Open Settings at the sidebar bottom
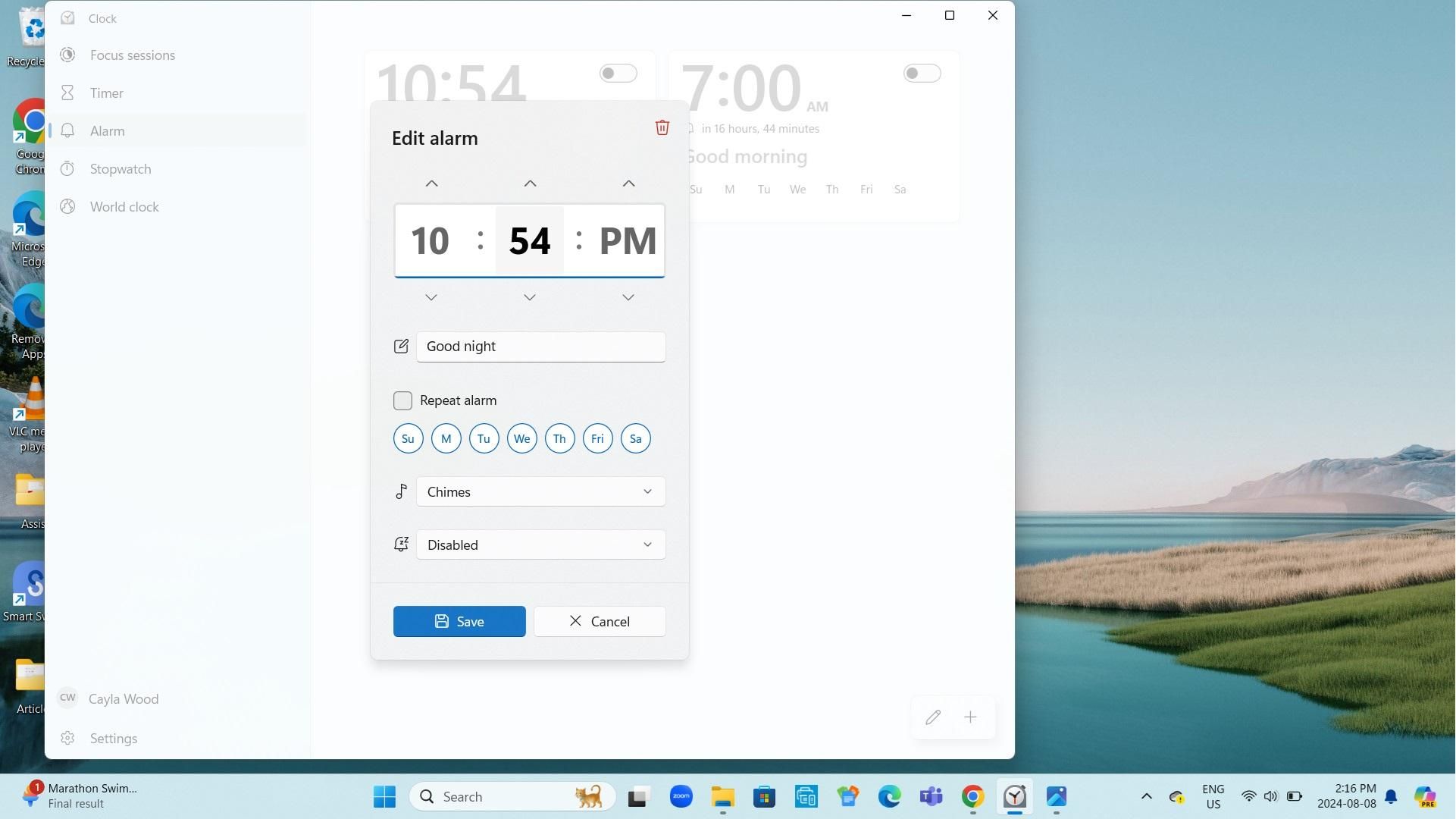 click(x=113, y=739)
